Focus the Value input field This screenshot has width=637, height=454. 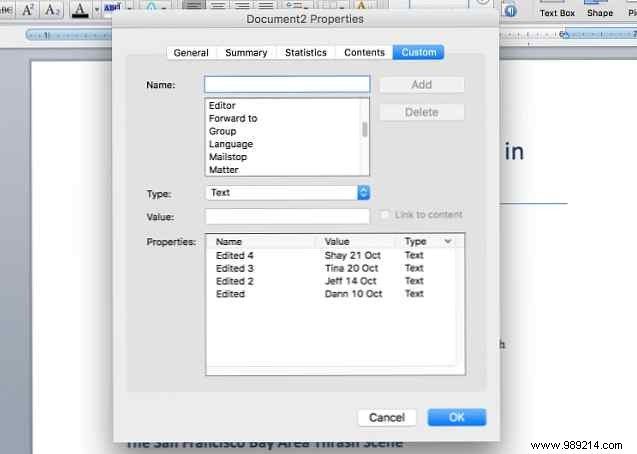point(287,216)
